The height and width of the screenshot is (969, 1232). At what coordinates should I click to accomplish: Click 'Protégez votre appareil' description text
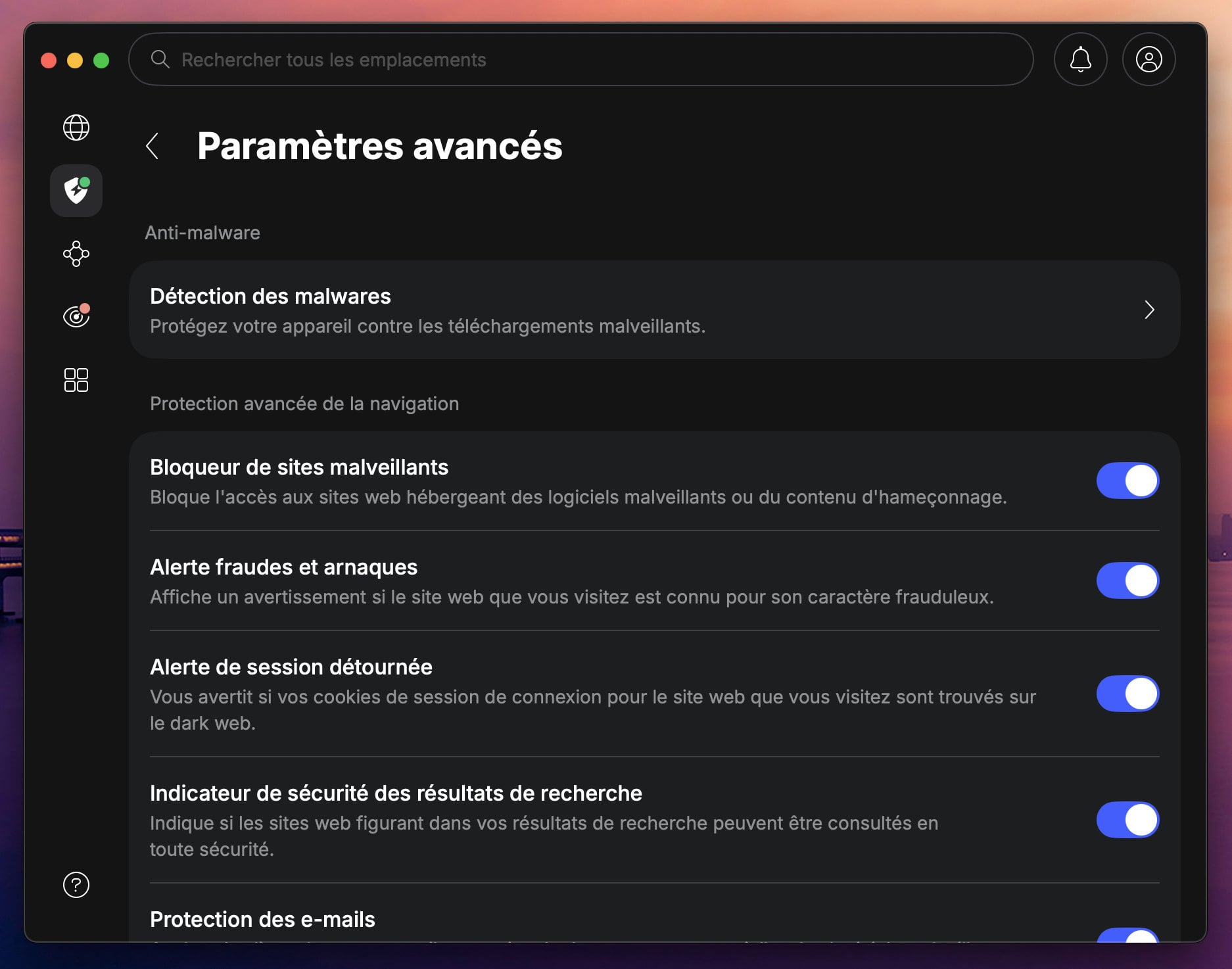(427, 326)
